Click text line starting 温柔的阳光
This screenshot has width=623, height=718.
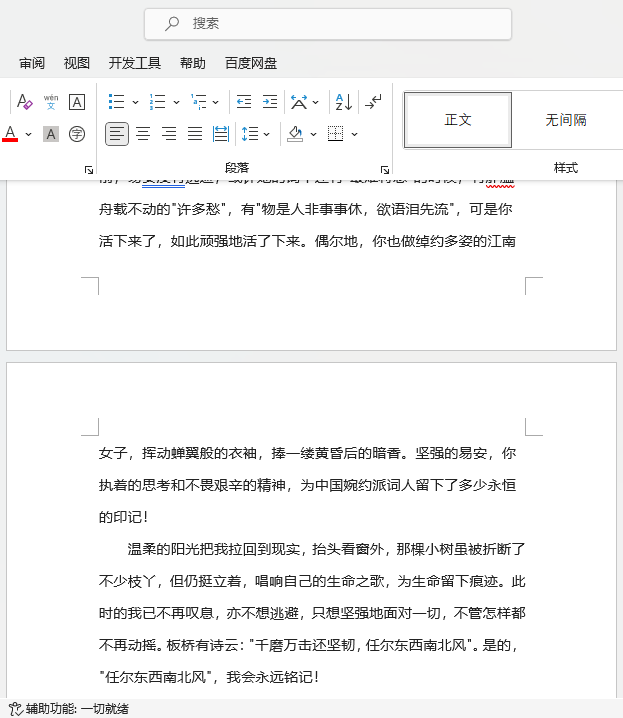(x=326, y=549)
